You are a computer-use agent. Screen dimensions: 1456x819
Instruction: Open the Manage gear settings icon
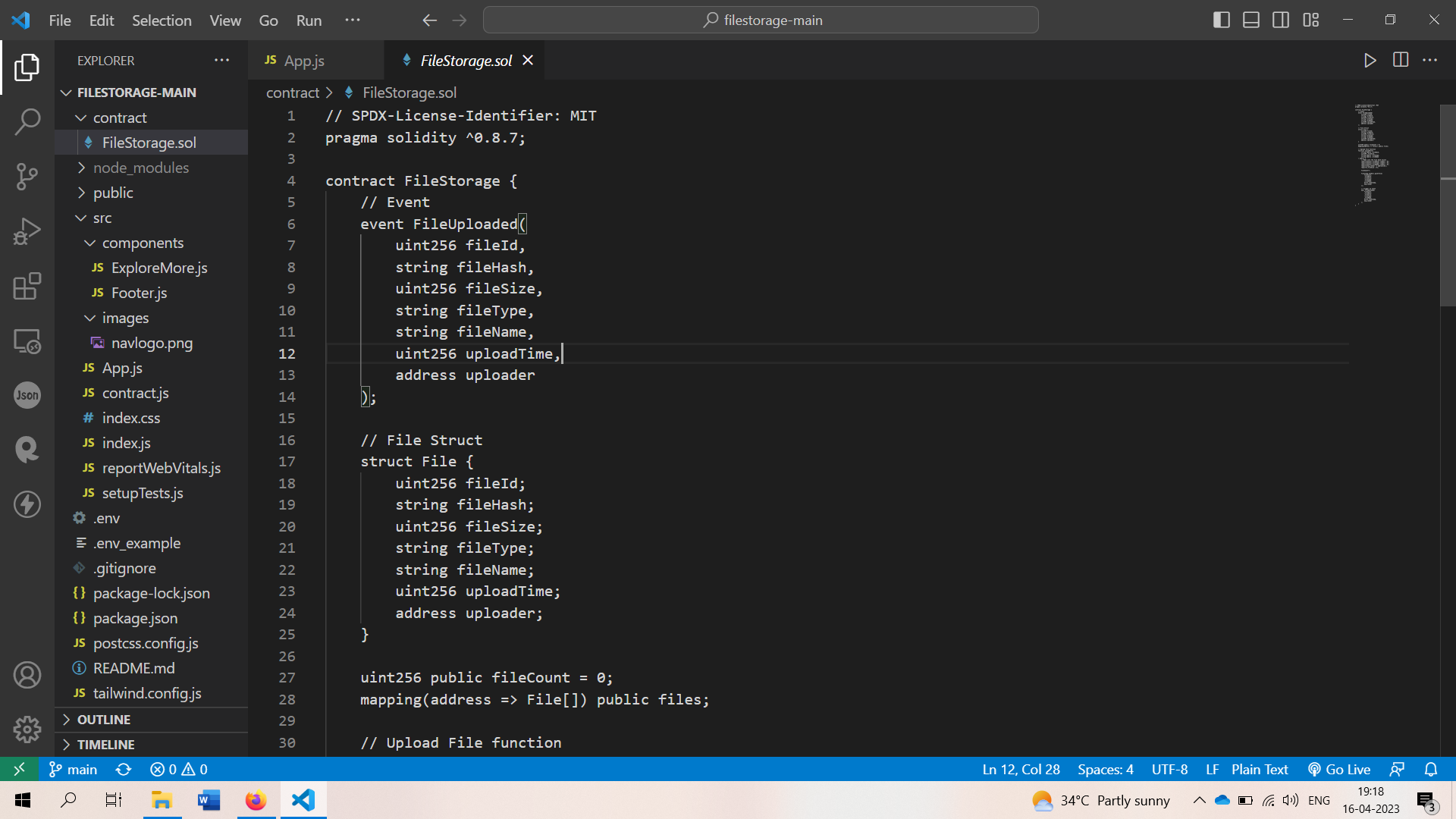(27, 729)
